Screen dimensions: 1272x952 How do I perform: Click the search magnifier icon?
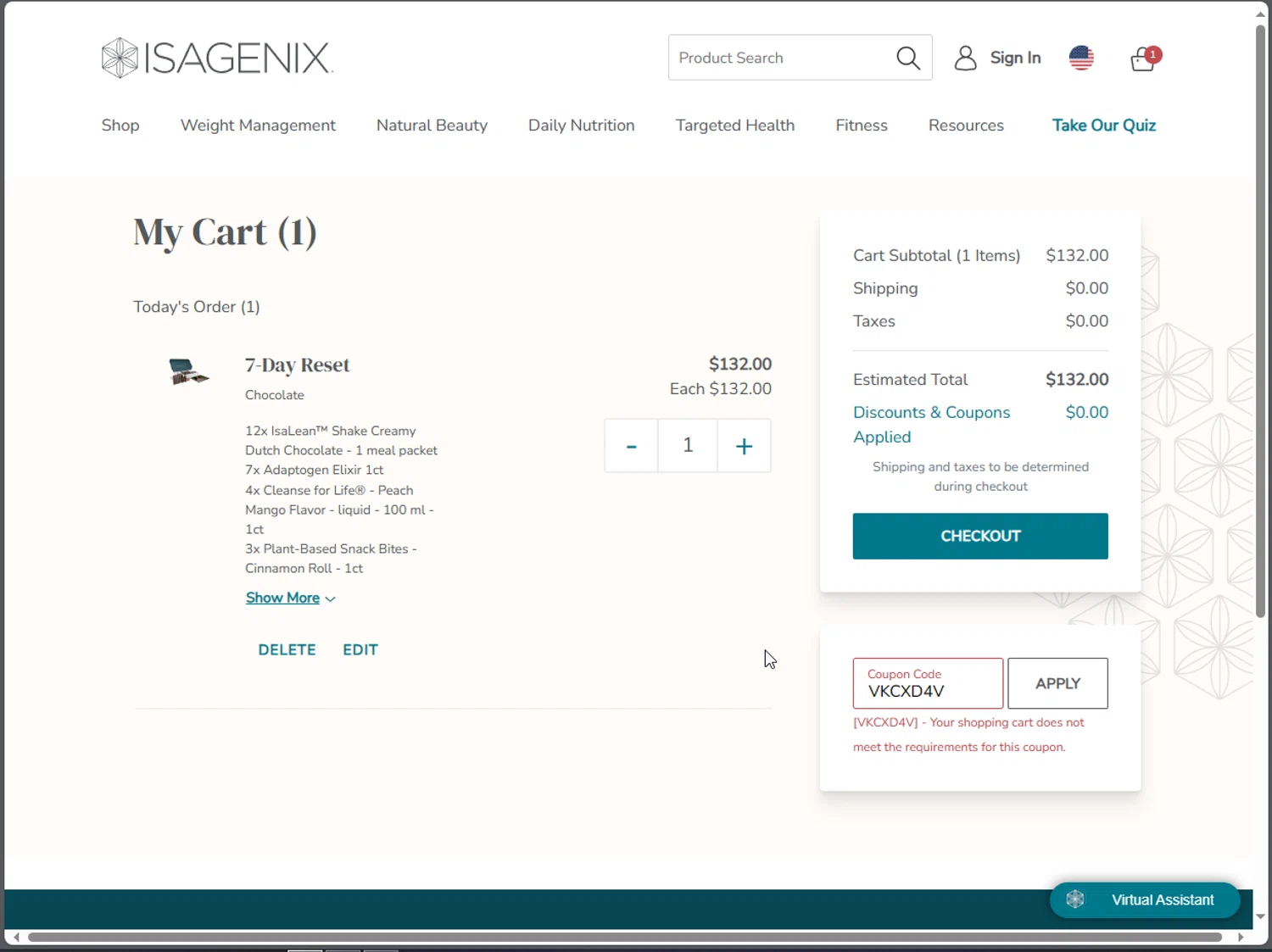908,58
